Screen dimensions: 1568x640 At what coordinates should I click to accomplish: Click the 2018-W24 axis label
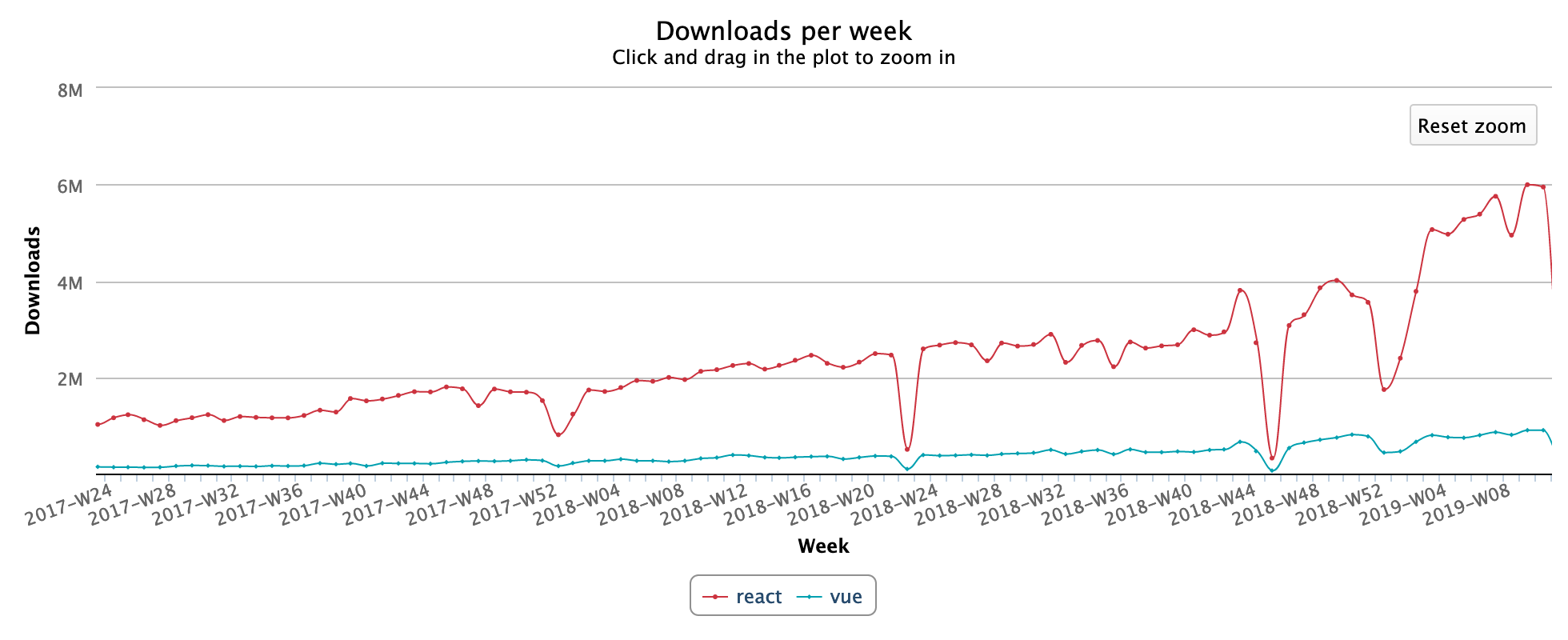[894, 505]
